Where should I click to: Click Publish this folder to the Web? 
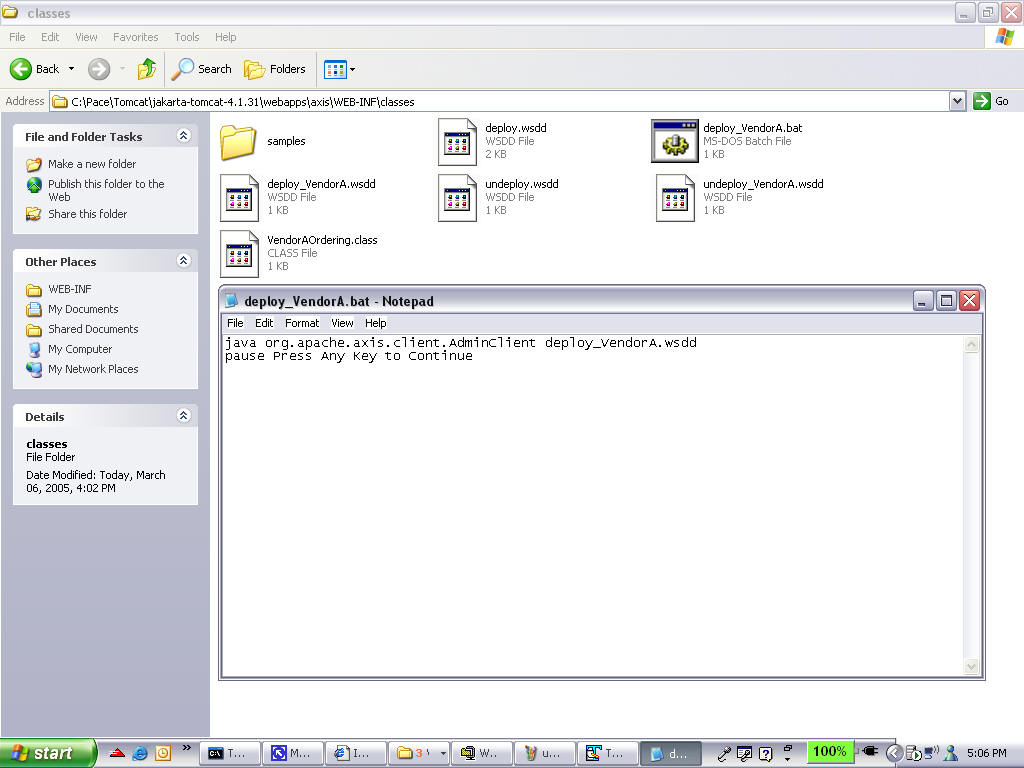(x=106, y=190)
